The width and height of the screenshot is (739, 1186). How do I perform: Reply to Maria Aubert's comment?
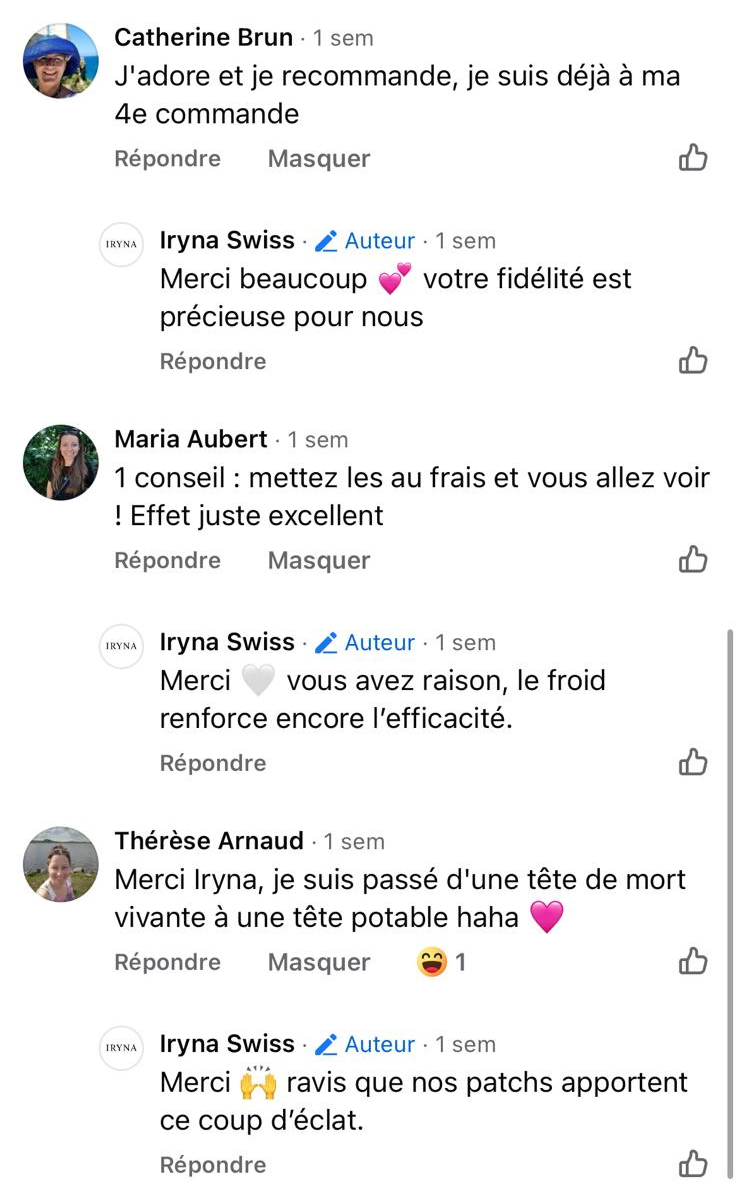(167, 561)
